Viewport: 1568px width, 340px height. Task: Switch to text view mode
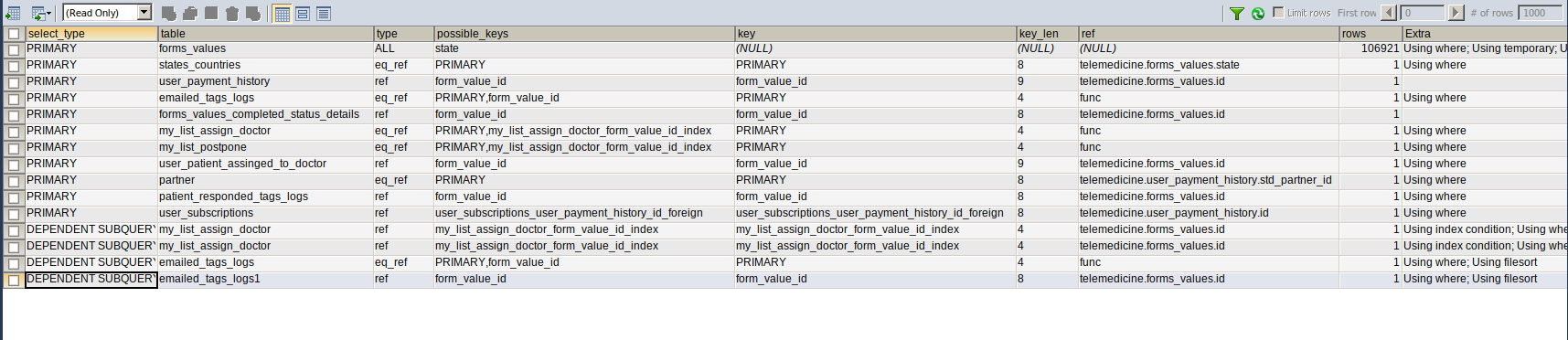[324, 13]
